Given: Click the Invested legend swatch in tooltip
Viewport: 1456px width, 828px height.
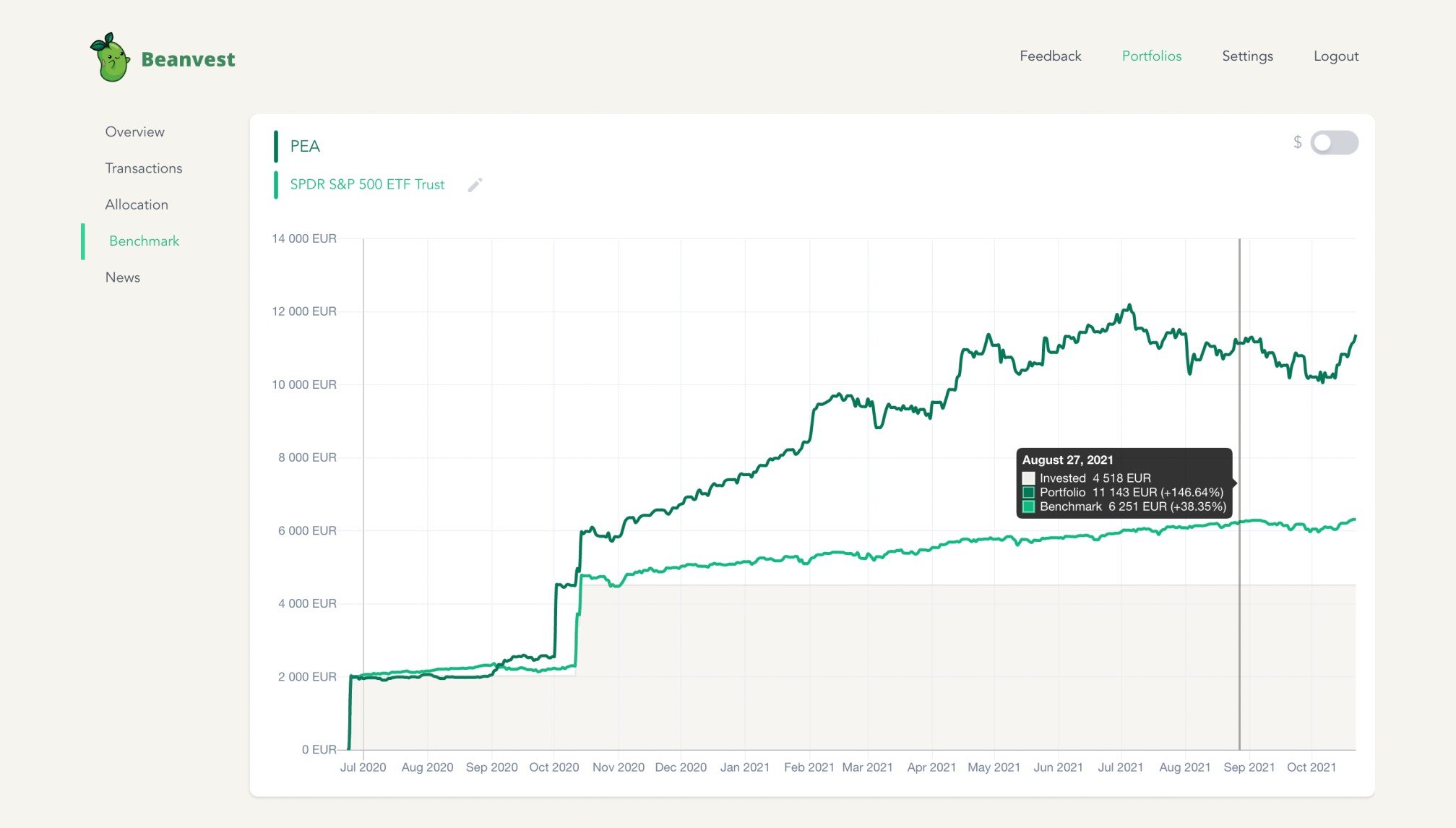Looking at the screenshot, I should [x=1028, y=478].
